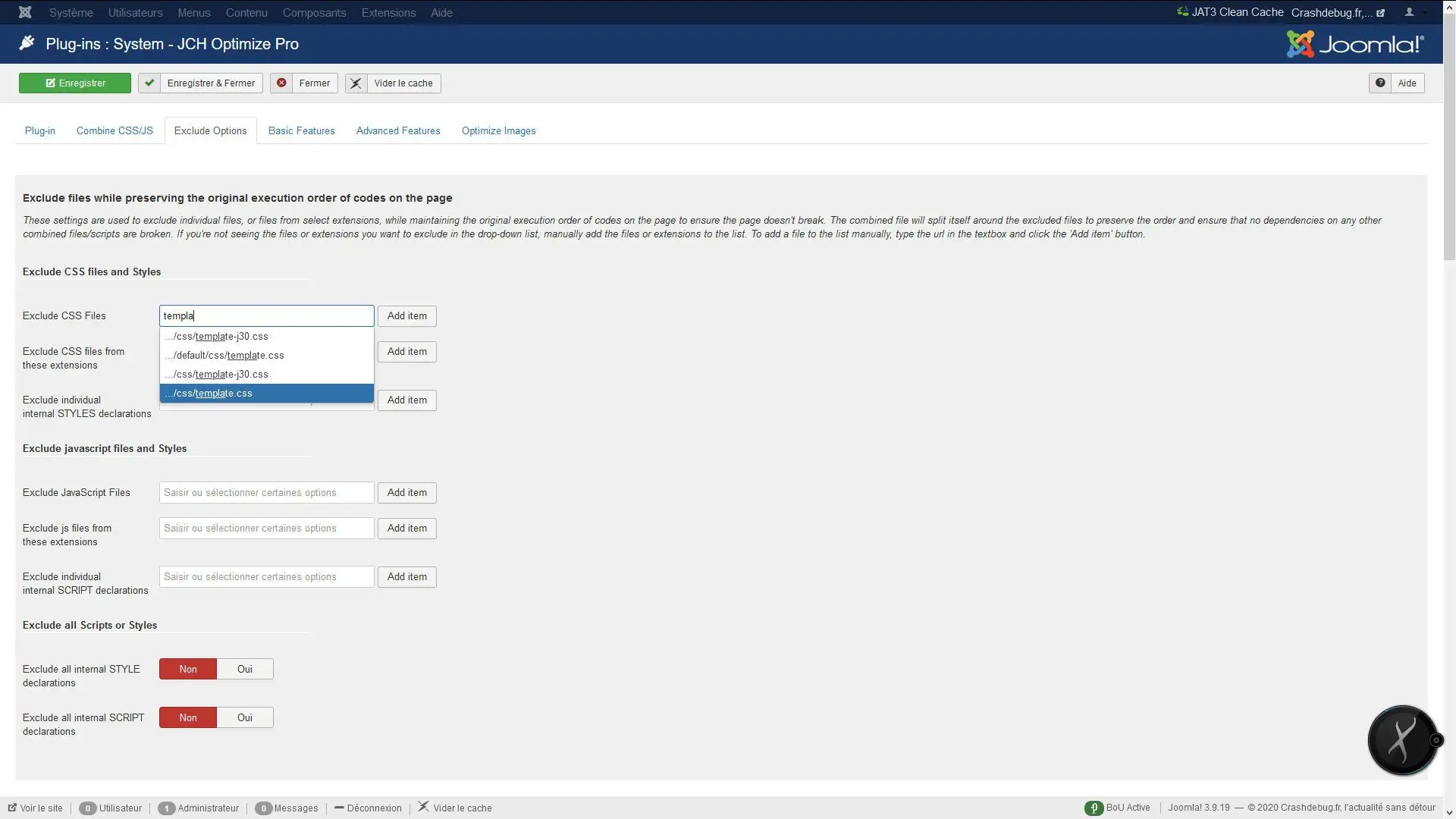Image resolution: width=1456 pixels, height=819 pixels.
Task: Open the Menus menu
Action: (194, 13)
